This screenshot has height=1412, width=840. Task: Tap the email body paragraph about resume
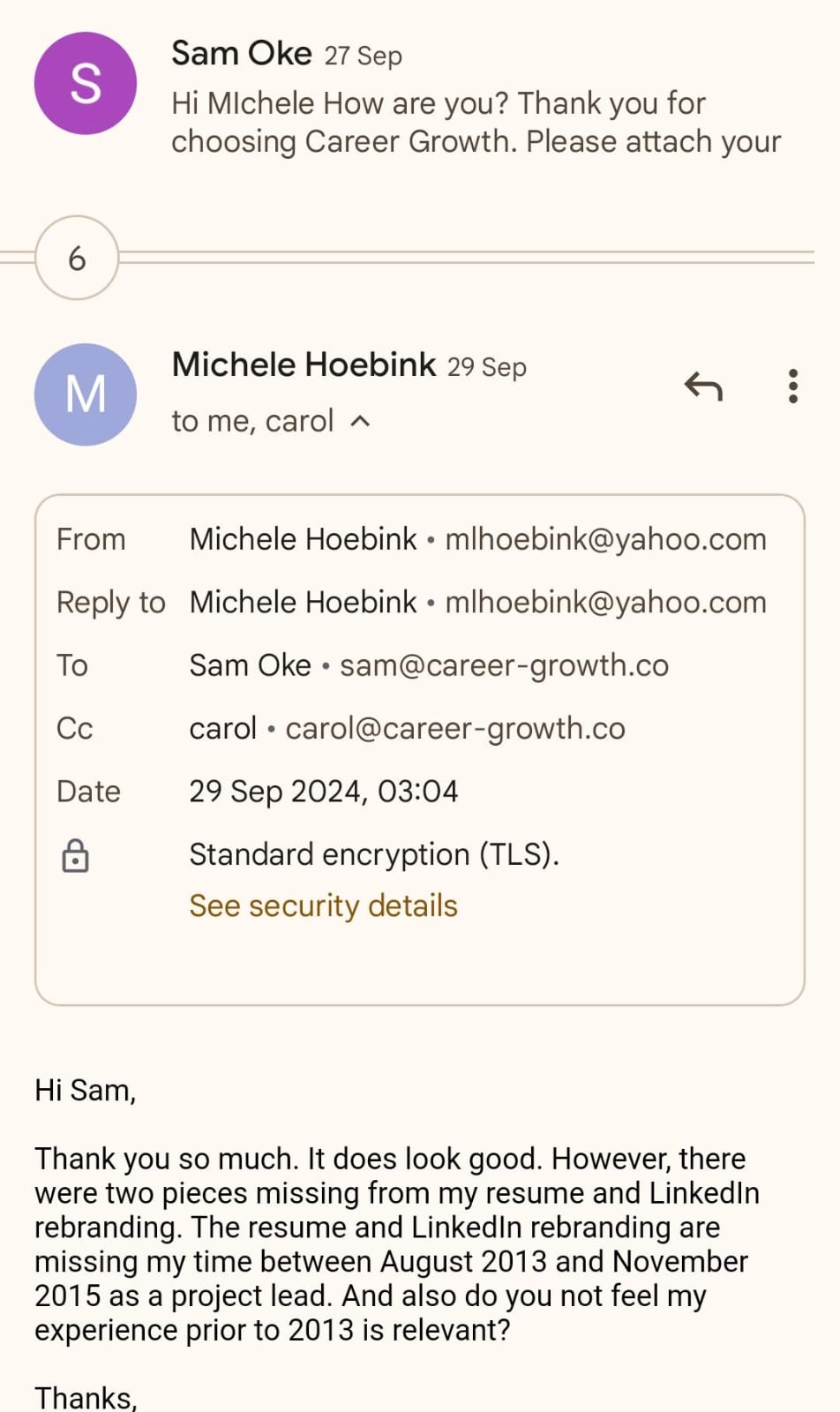point(397,1244)
